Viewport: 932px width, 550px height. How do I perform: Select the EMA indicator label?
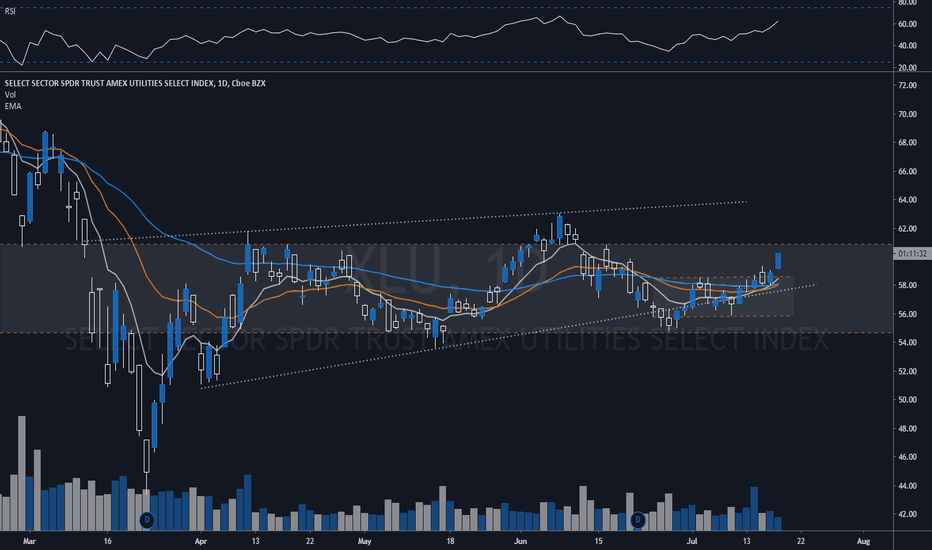click(x=12, y=106)
